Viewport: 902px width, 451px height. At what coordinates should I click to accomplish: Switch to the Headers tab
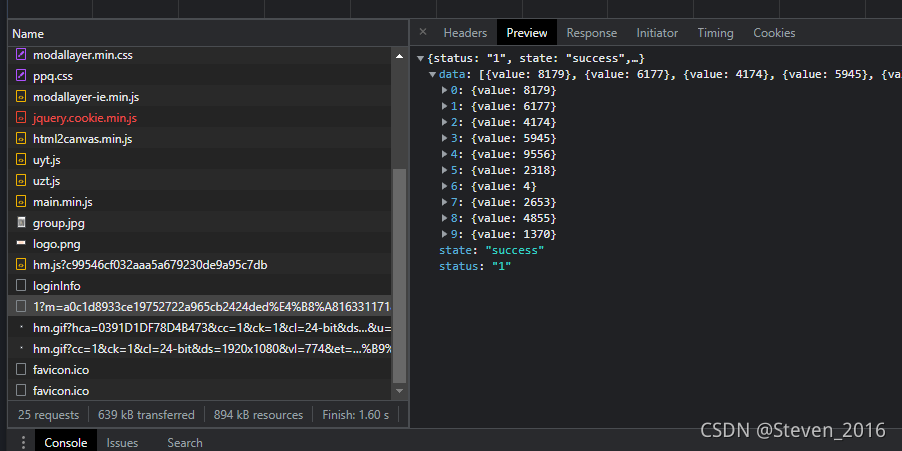(465, 33)
